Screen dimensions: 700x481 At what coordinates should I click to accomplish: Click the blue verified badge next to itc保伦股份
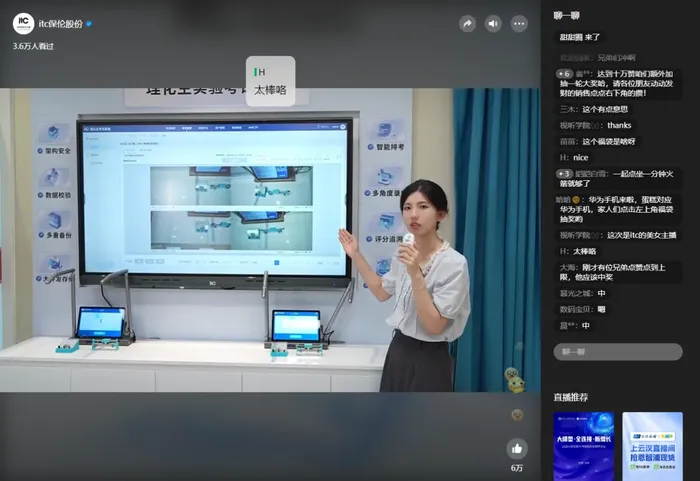[x=89, y=24]
